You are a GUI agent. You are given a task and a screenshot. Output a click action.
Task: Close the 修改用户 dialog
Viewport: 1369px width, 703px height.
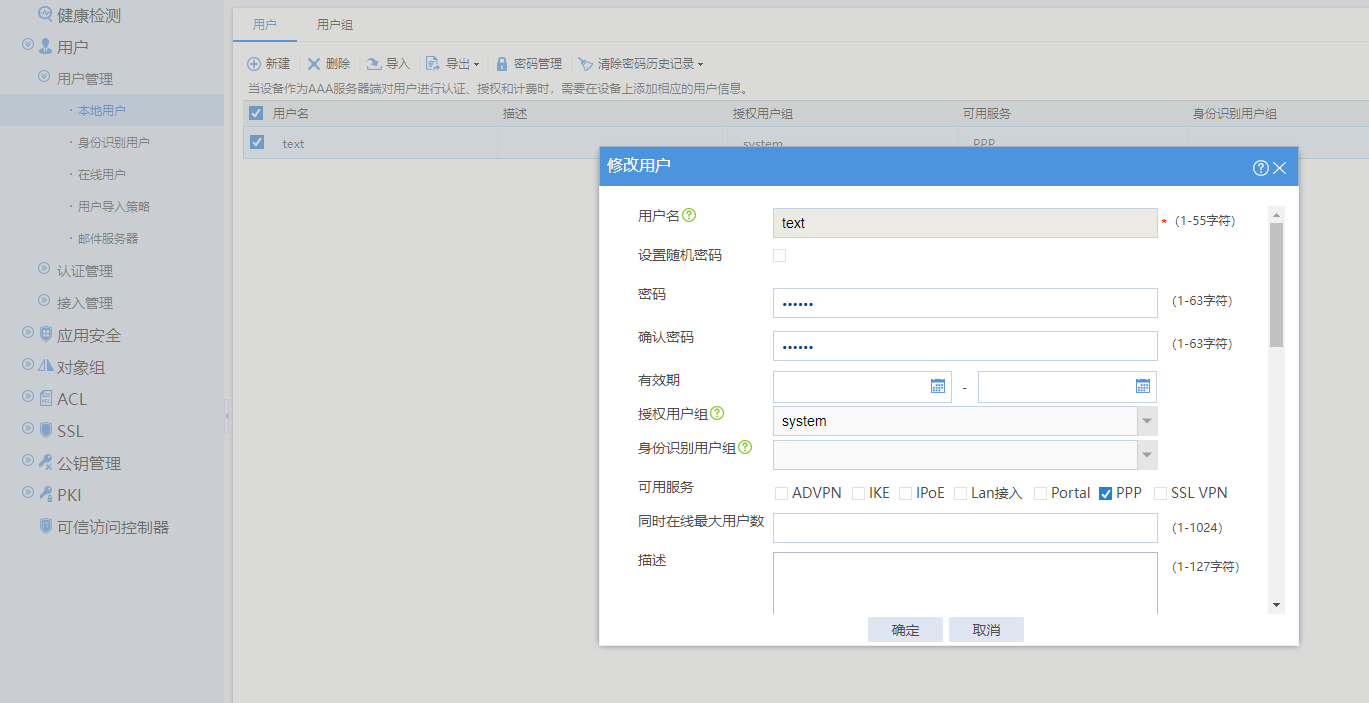click(1279, 167)
